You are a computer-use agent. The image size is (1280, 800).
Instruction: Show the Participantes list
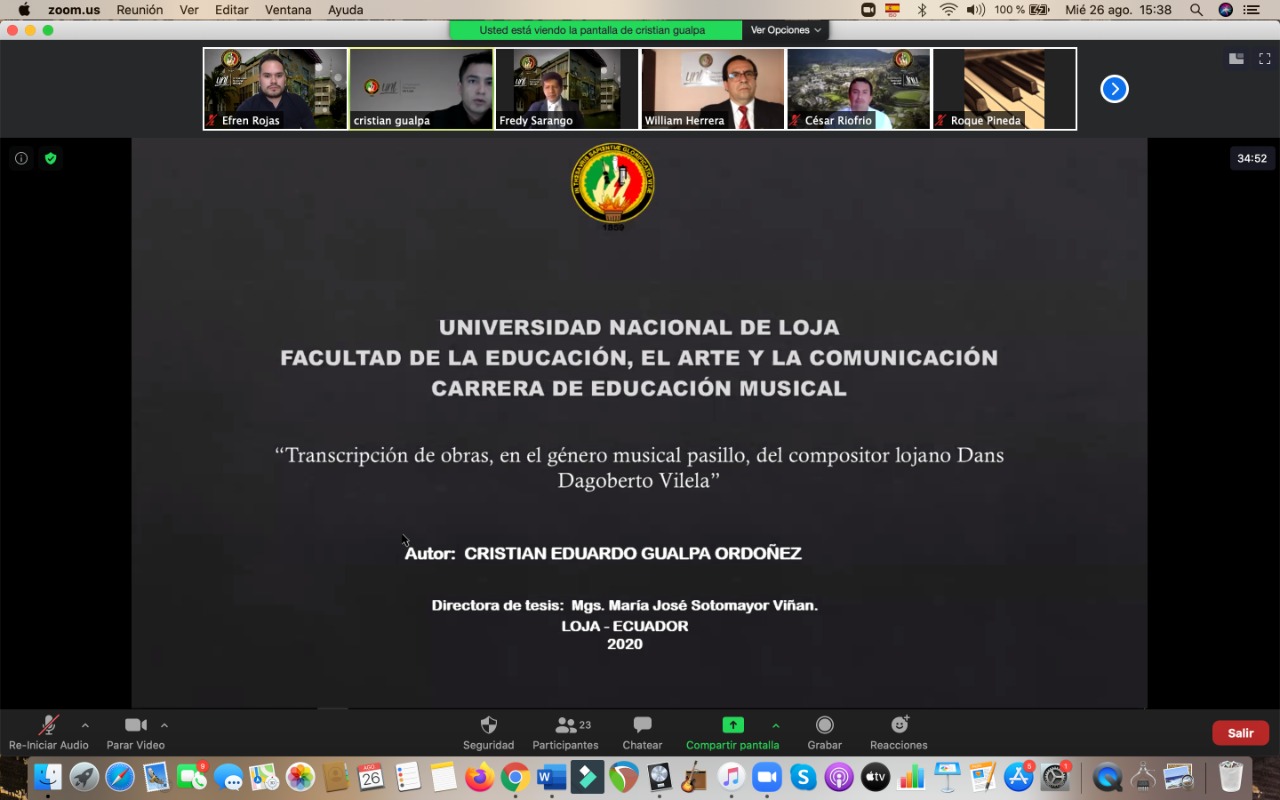565,732
